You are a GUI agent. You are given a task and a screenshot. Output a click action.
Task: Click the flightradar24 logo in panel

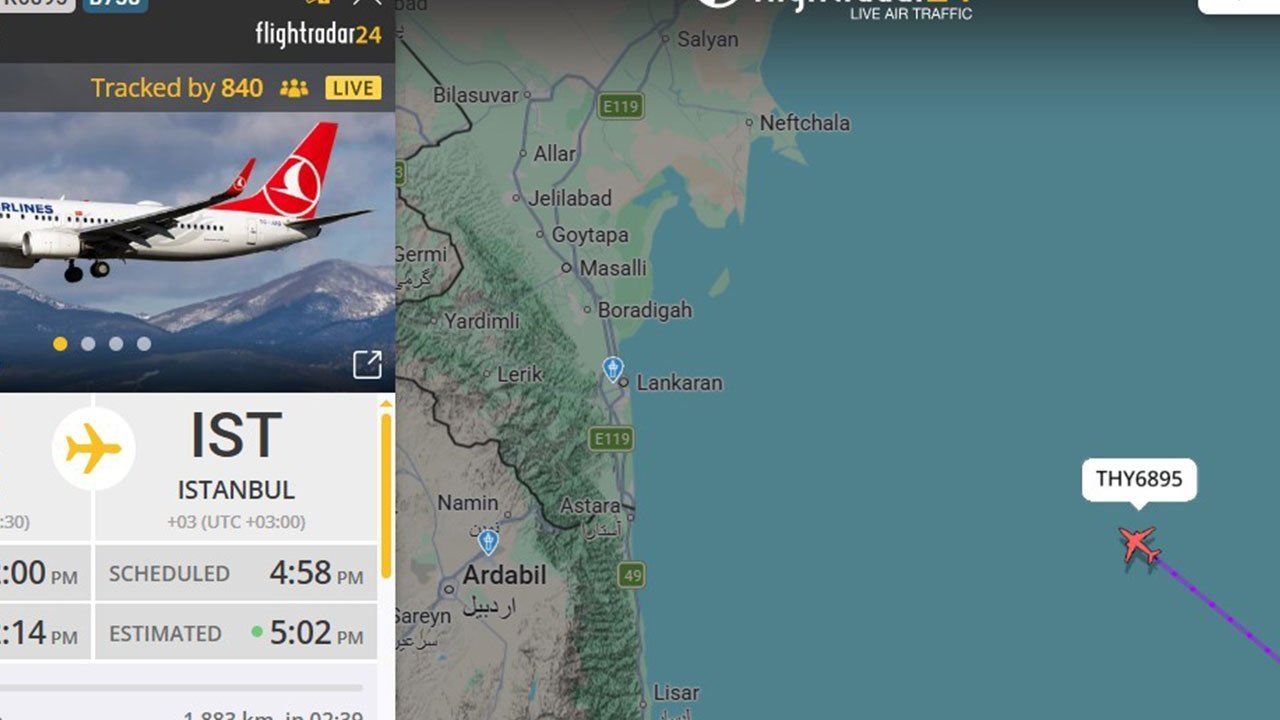pos(318,34)
